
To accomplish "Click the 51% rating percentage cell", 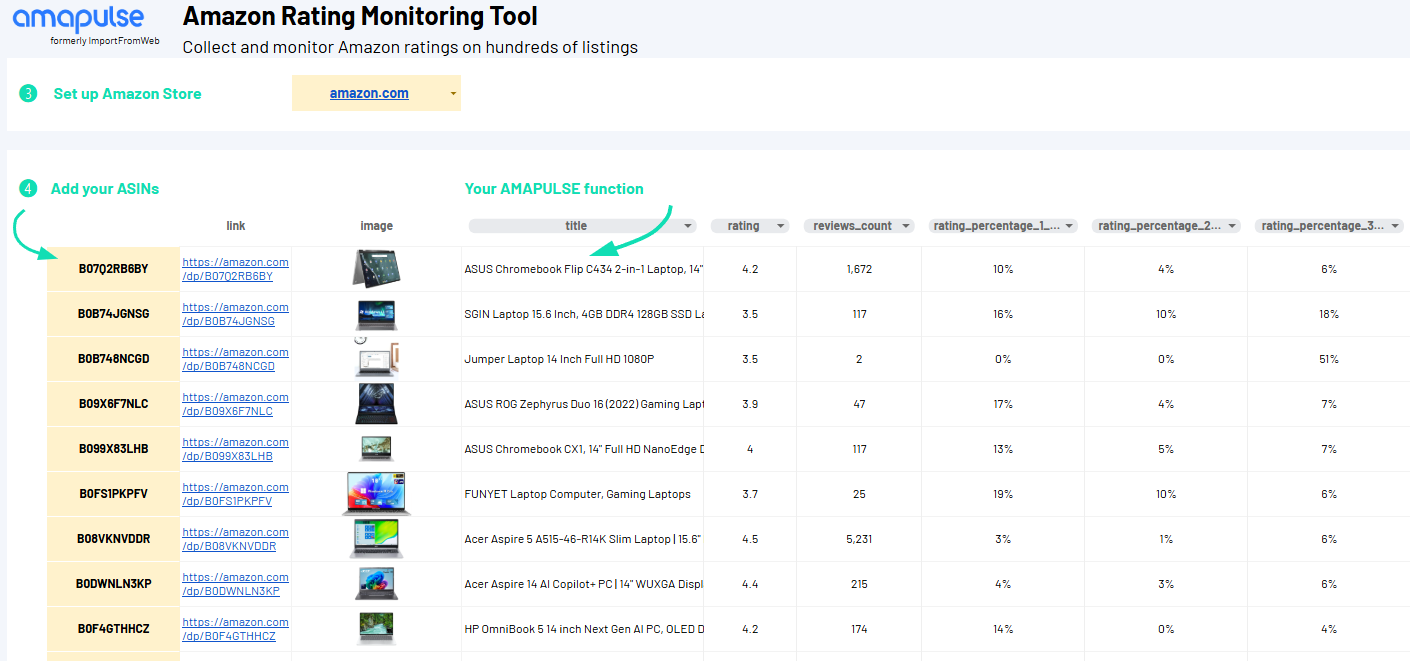I will click(1328, 359).
